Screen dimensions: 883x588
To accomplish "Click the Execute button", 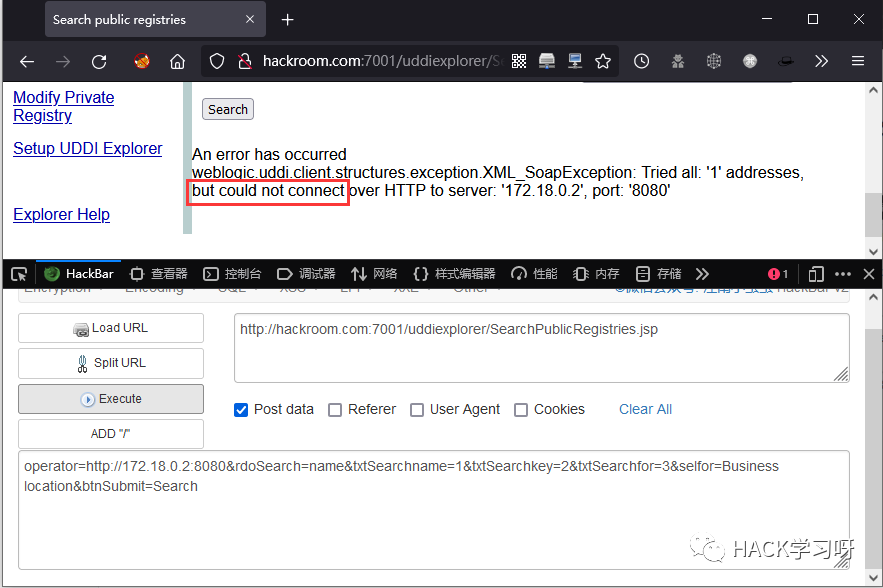I will [x=111, y=399].
